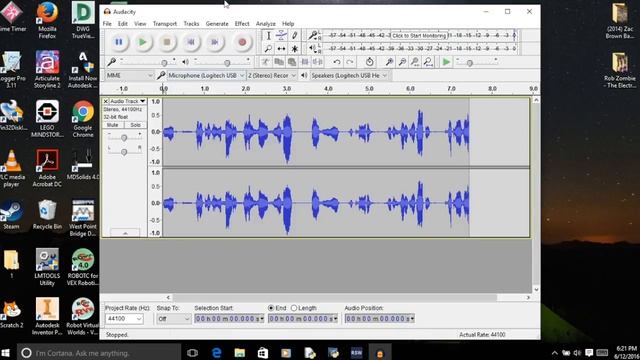Open the View menu
The height and width of the screenshot is (360, 640).
(140, 24)
